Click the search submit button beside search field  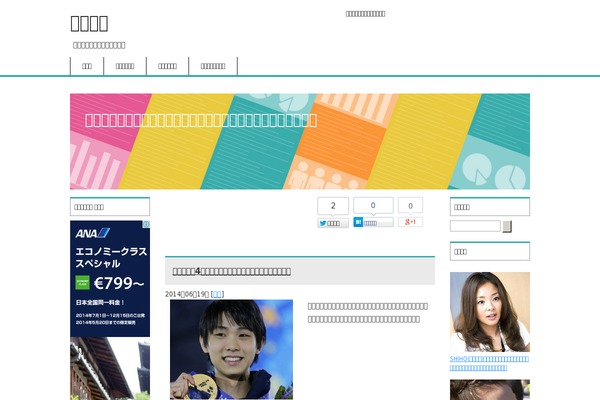point(507,227)
